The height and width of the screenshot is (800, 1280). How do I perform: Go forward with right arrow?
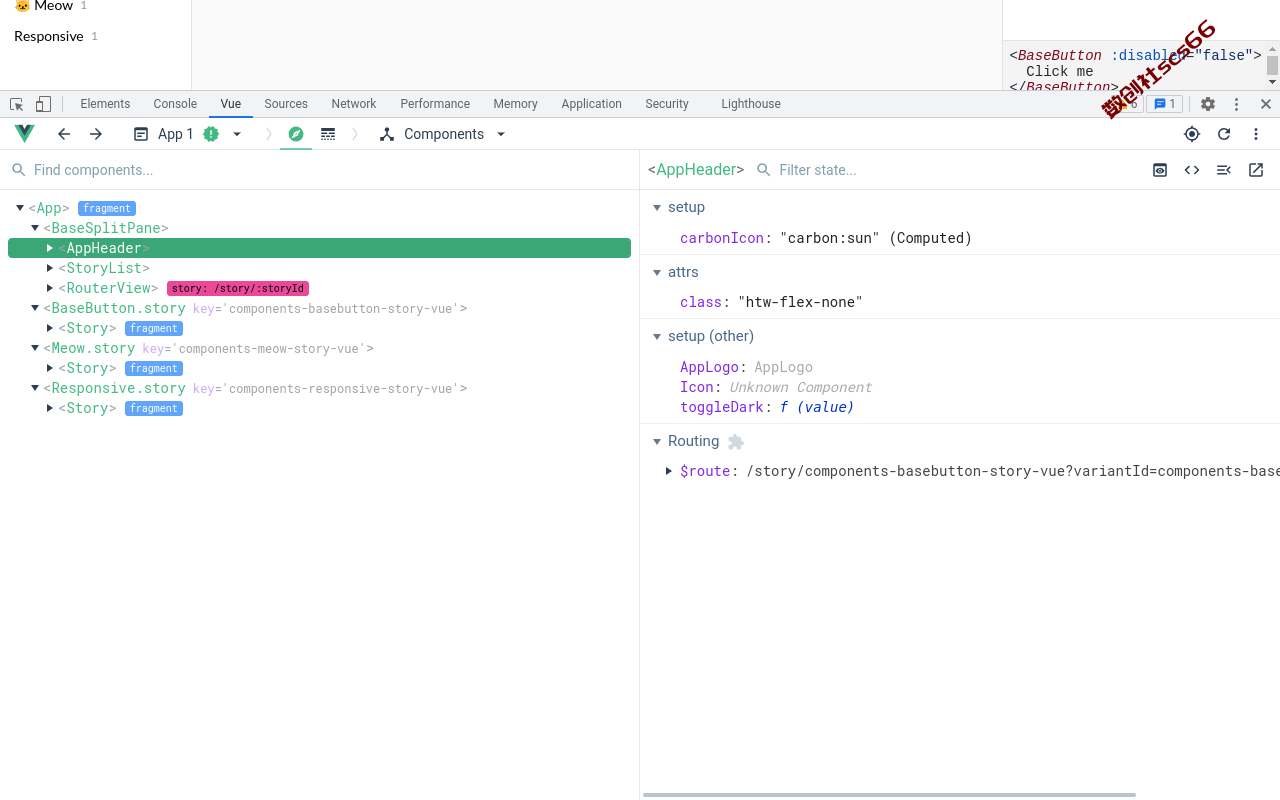(96, 134)
